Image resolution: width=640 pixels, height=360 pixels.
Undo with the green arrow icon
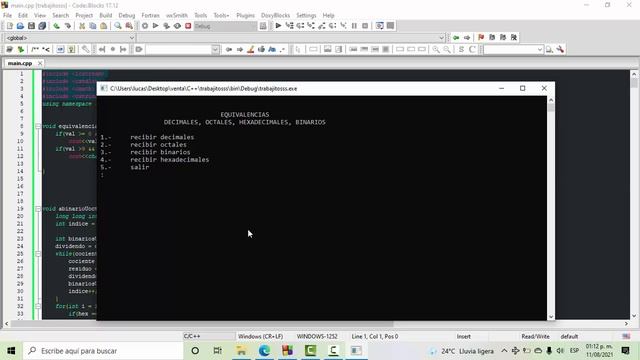(56, 26)
